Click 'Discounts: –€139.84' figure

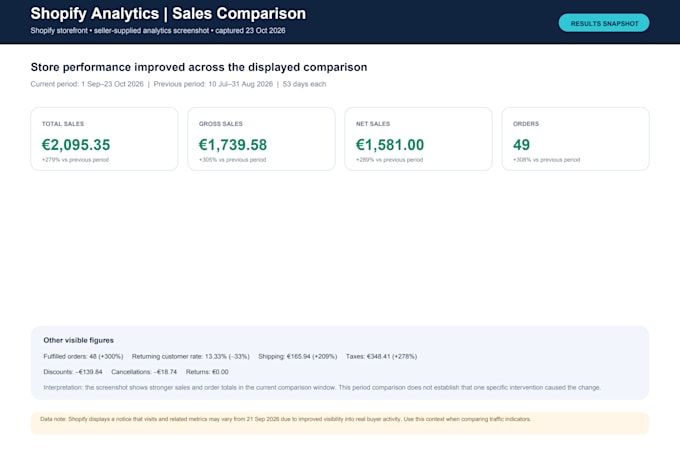pyautogui.click(x=73, y=372)
